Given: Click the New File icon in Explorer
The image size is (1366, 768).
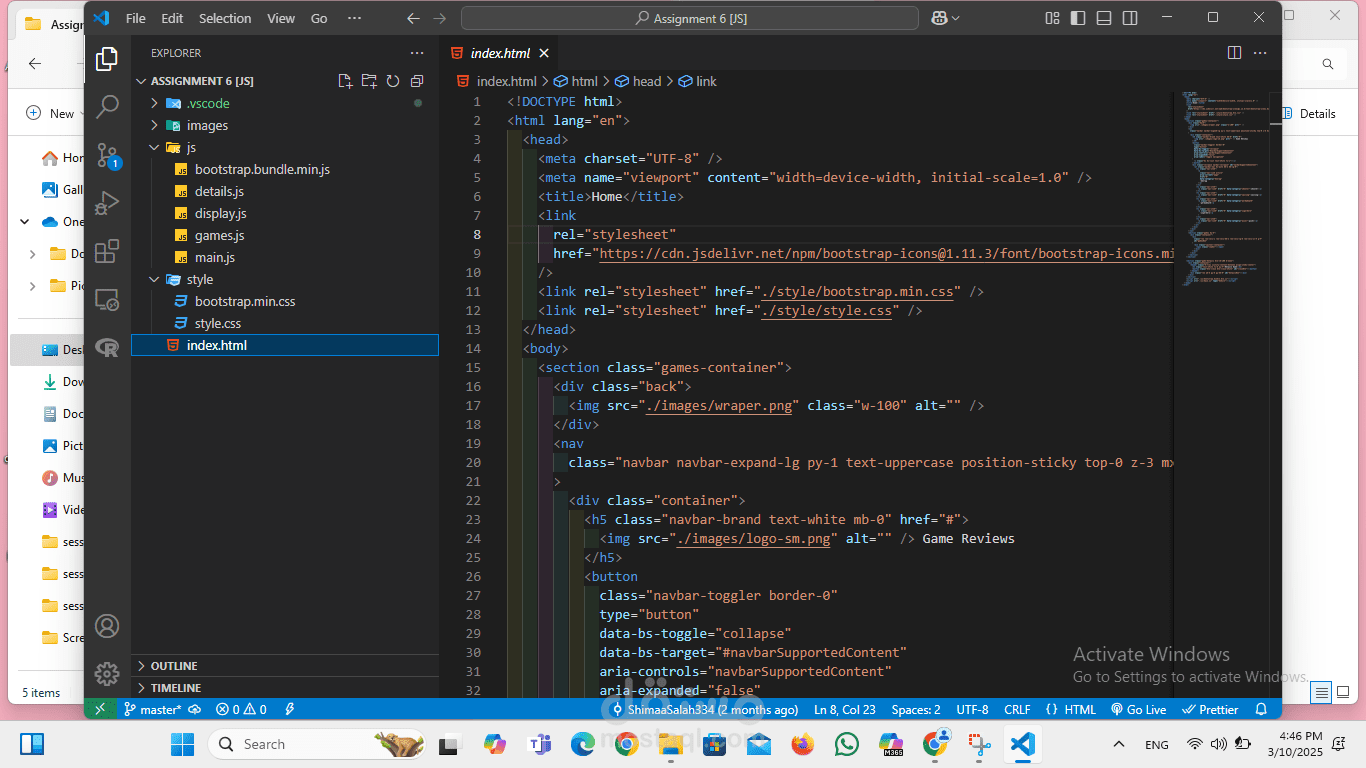Looking at the screenshot, I should pyautogui.click(x=345, y=81).
